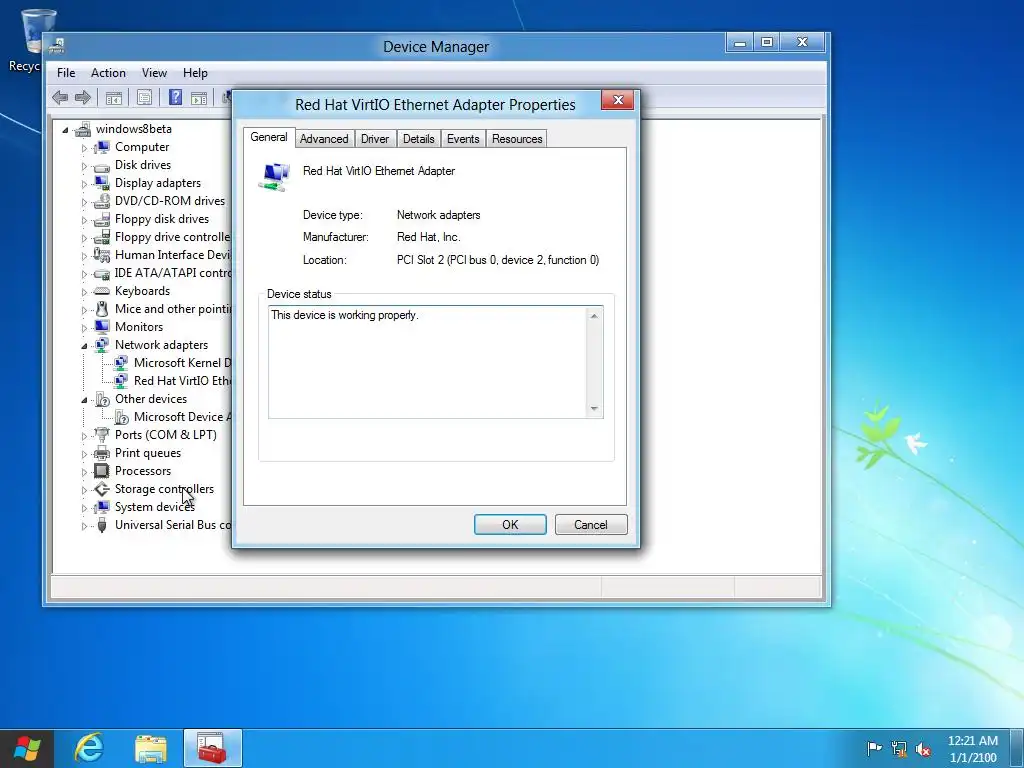1024x768 pixels.
Task: Expand the DVD/CD-ROM drives node
Action: pos(84,202)
